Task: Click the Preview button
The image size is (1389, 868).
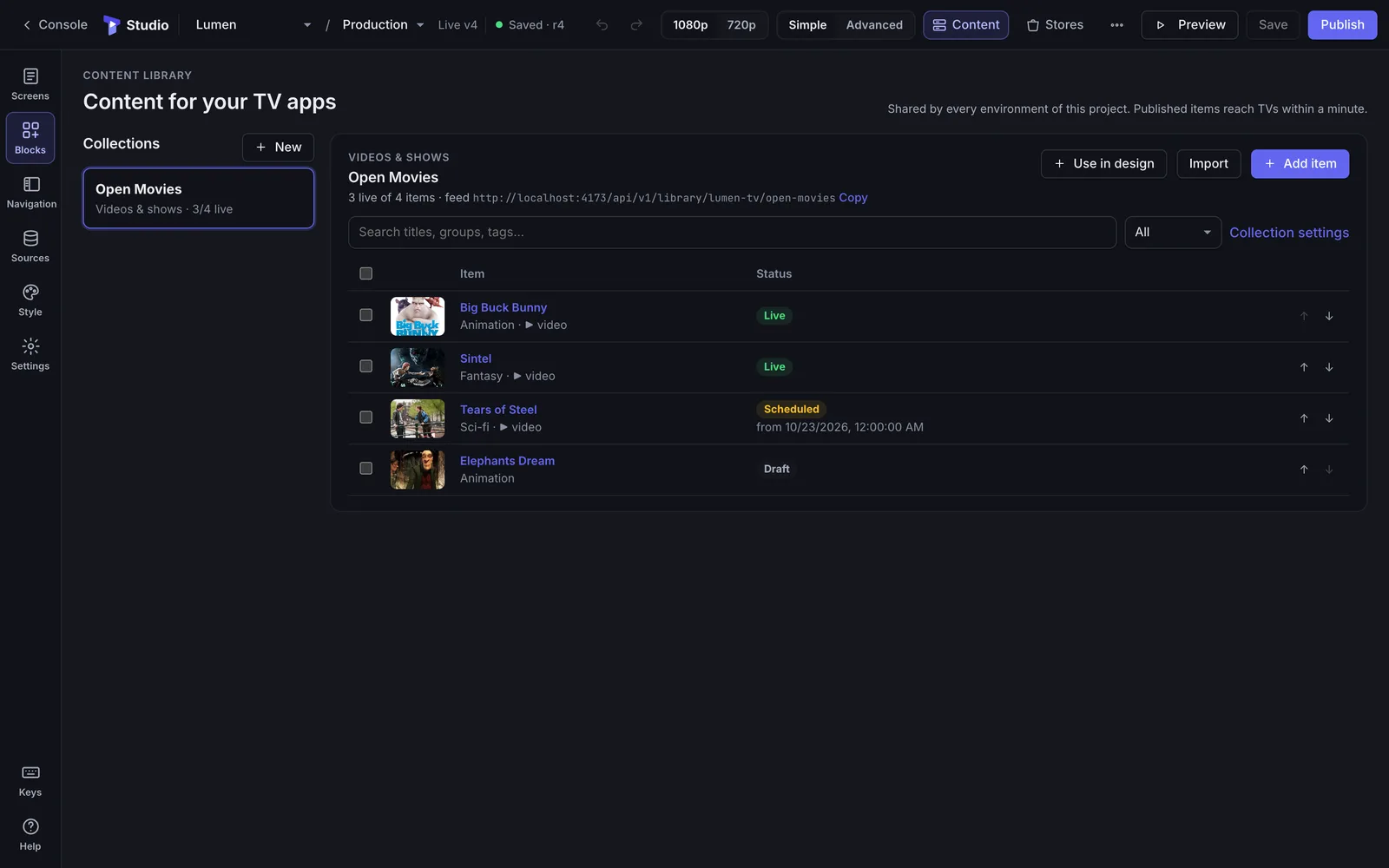Action: [x=1189, y=25]
